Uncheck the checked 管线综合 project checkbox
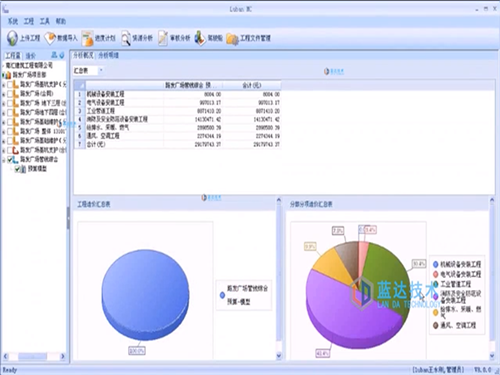Screen dimensions: 500x375 [x=11, y=160]
